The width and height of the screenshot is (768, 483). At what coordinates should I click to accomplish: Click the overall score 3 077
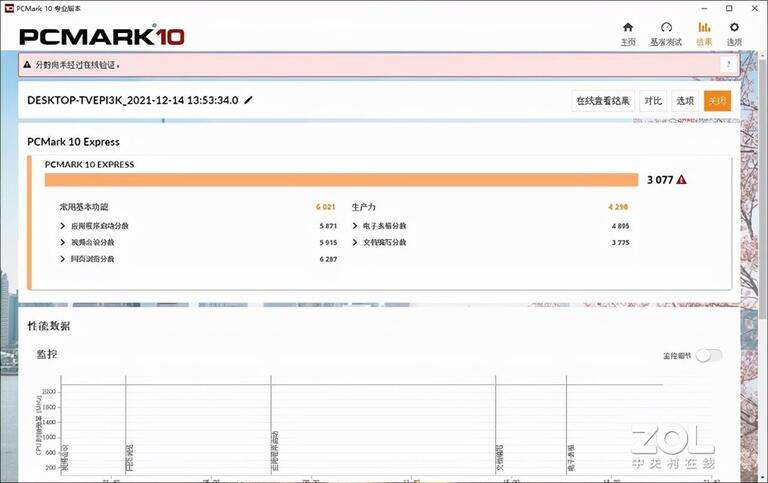tap(660, 180)
